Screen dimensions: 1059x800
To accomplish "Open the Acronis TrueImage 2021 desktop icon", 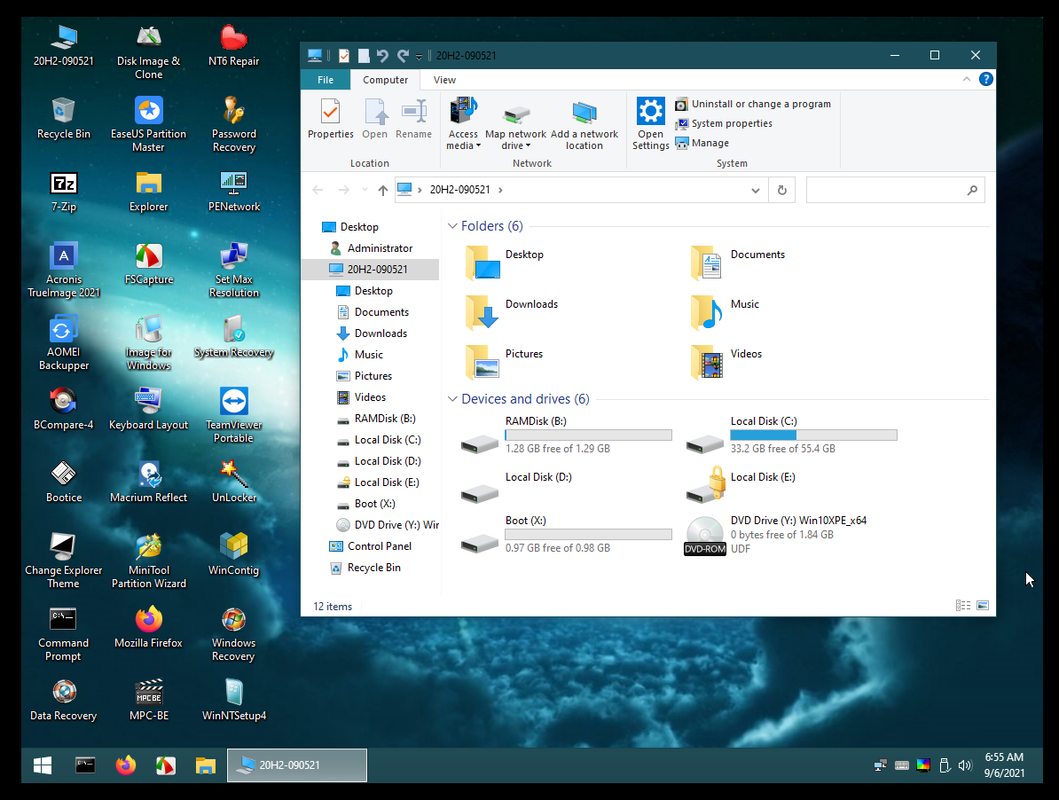I will tap(63, 270).
